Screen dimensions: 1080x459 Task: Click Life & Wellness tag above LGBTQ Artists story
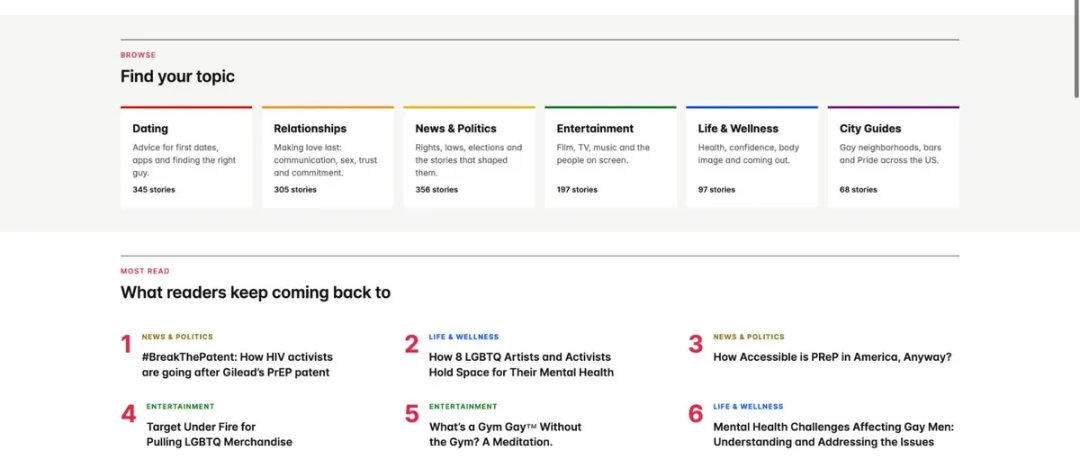pyautogui.click(x=464, y=337)
